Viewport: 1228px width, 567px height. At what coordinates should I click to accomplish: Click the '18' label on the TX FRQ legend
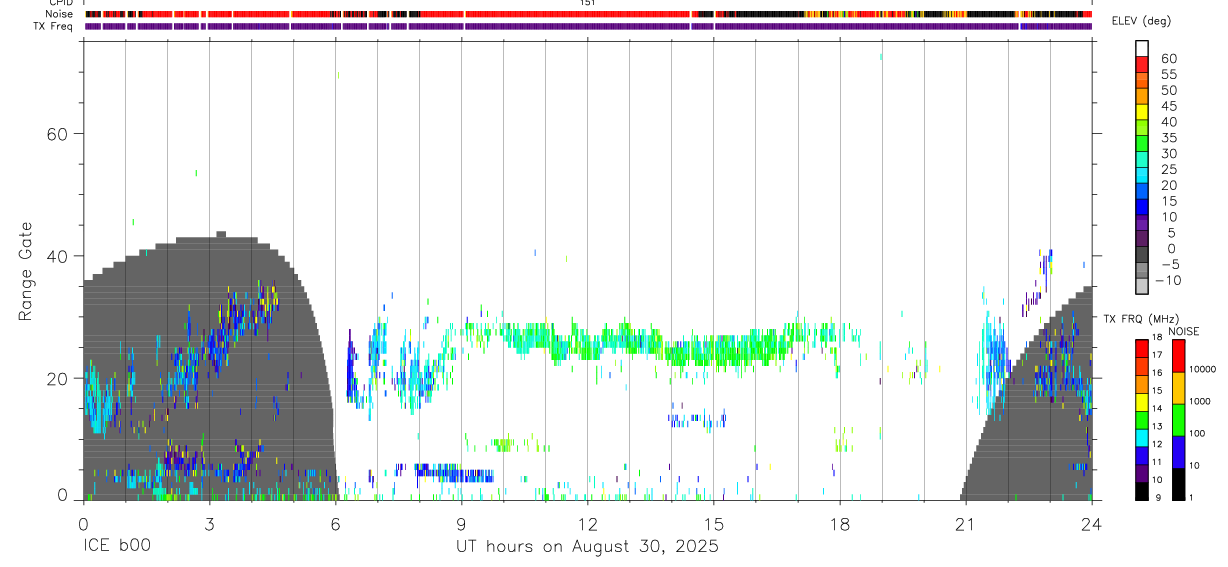(1158, 337)
